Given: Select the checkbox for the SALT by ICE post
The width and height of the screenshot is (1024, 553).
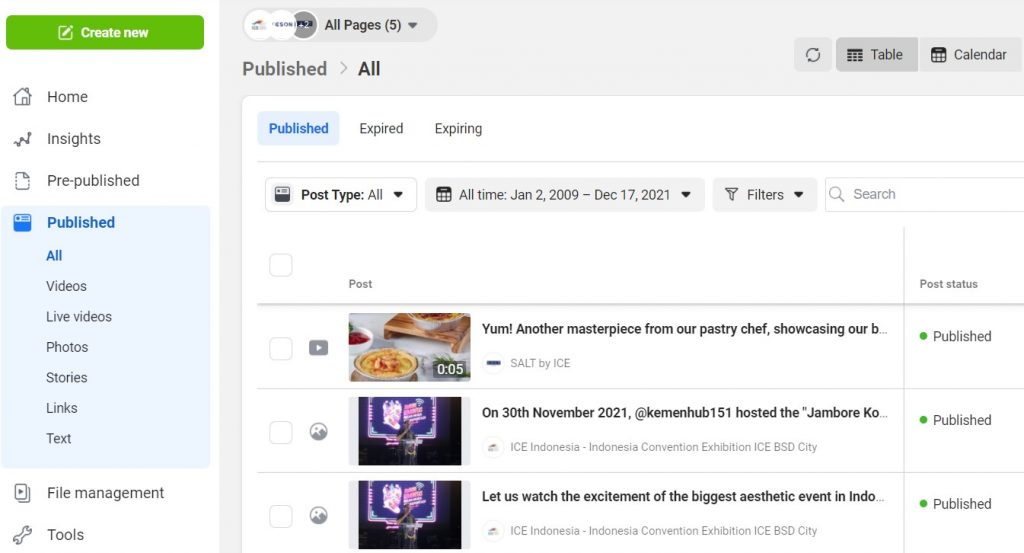Looking at the screenshot, I should tap(281, 348).
